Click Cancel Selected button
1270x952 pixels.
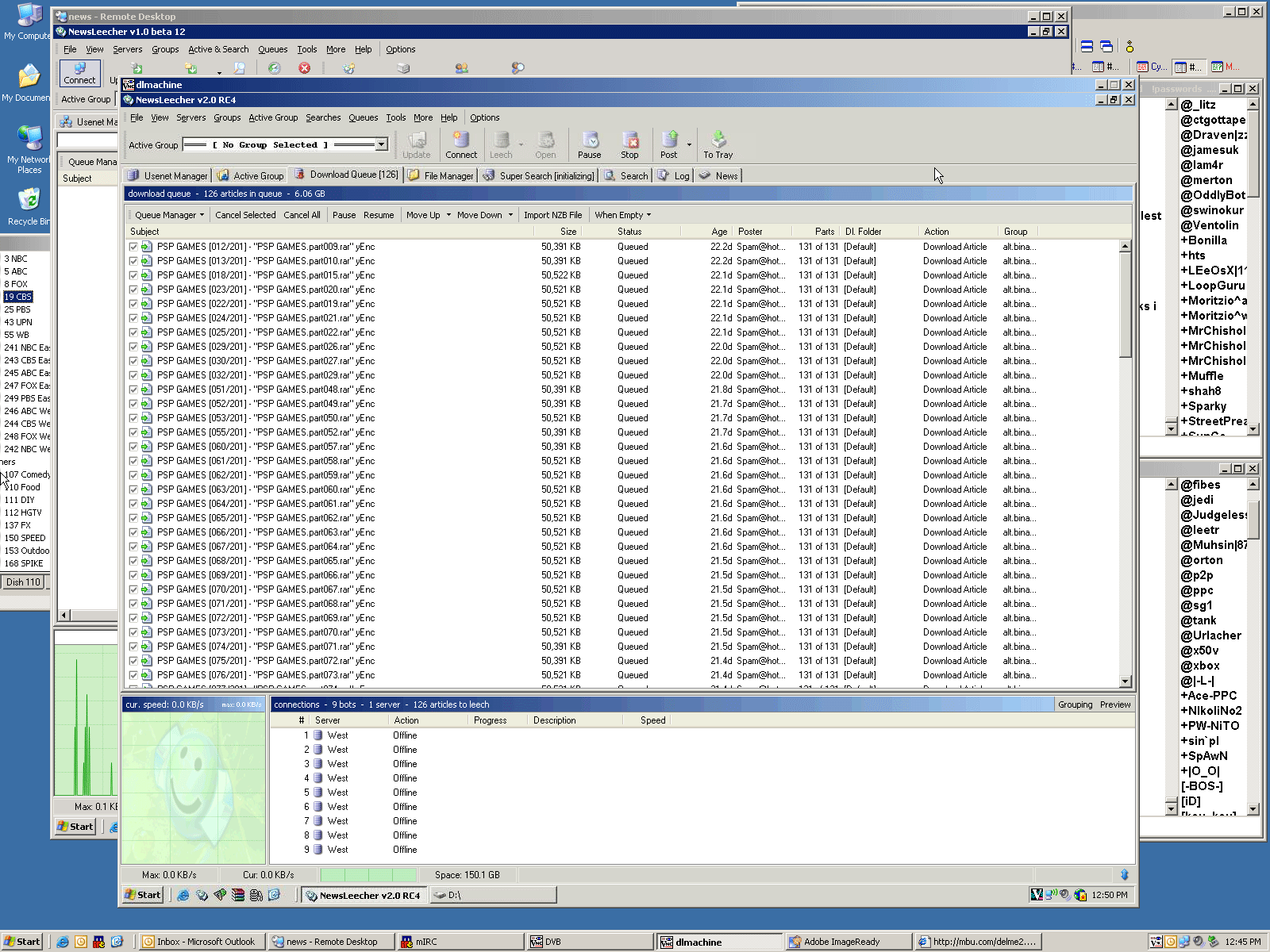245,215
